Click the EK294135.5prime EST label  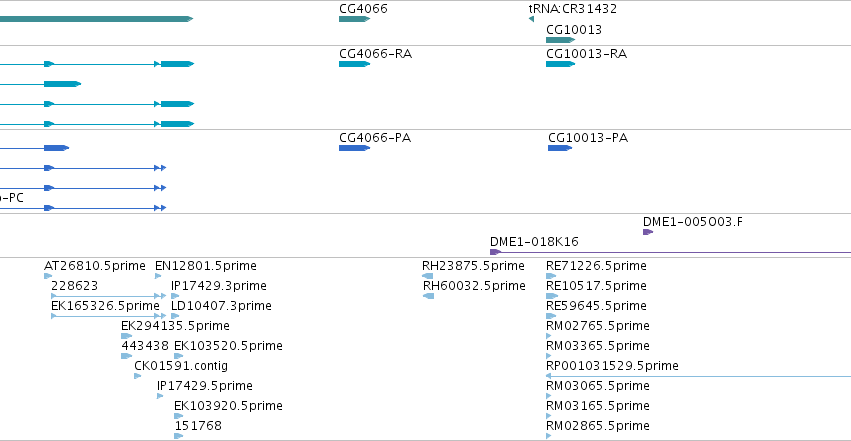(175, 326)
